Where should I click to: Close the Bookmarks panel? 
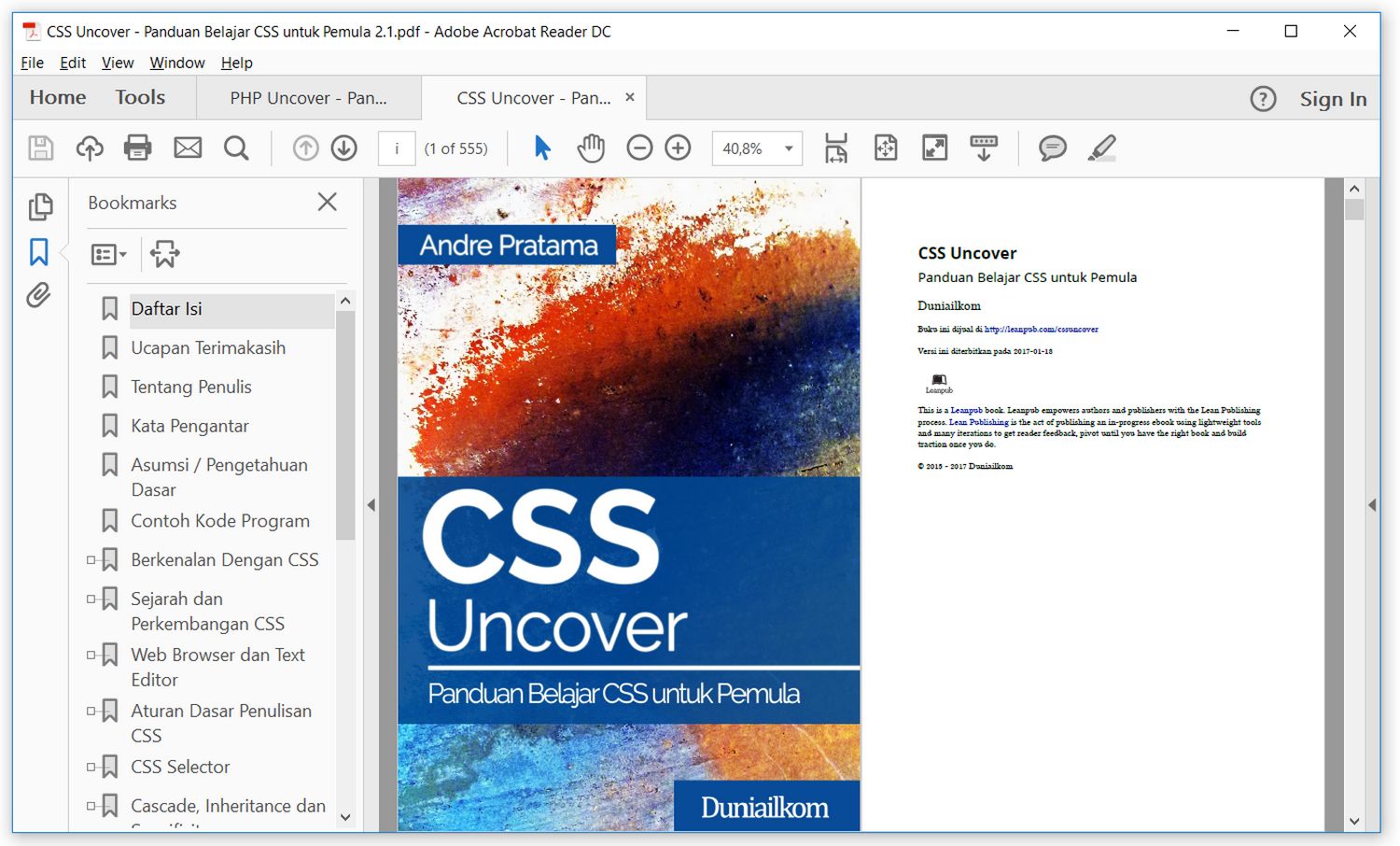point(327,202)
